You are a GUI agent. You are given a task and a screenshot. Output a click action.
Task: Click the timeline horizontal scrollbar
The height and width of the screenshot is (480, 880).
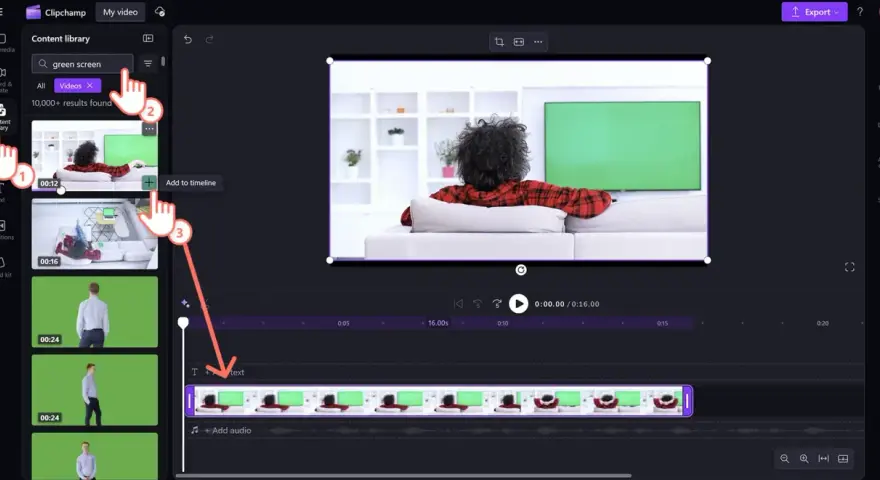click(x=404, y=476)
